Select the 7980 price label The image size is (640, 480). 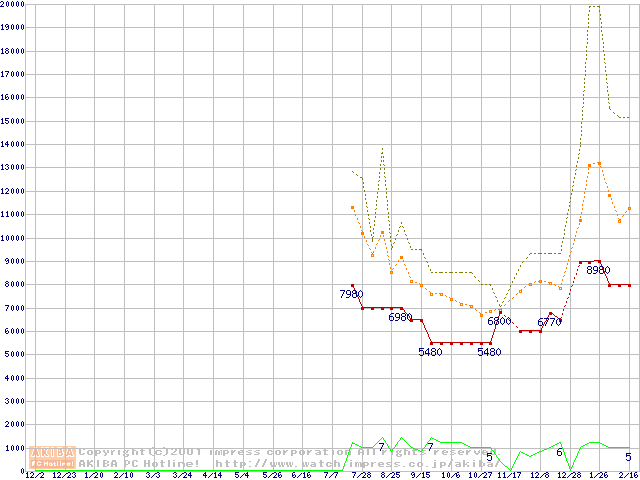click(x=351, y=295)
